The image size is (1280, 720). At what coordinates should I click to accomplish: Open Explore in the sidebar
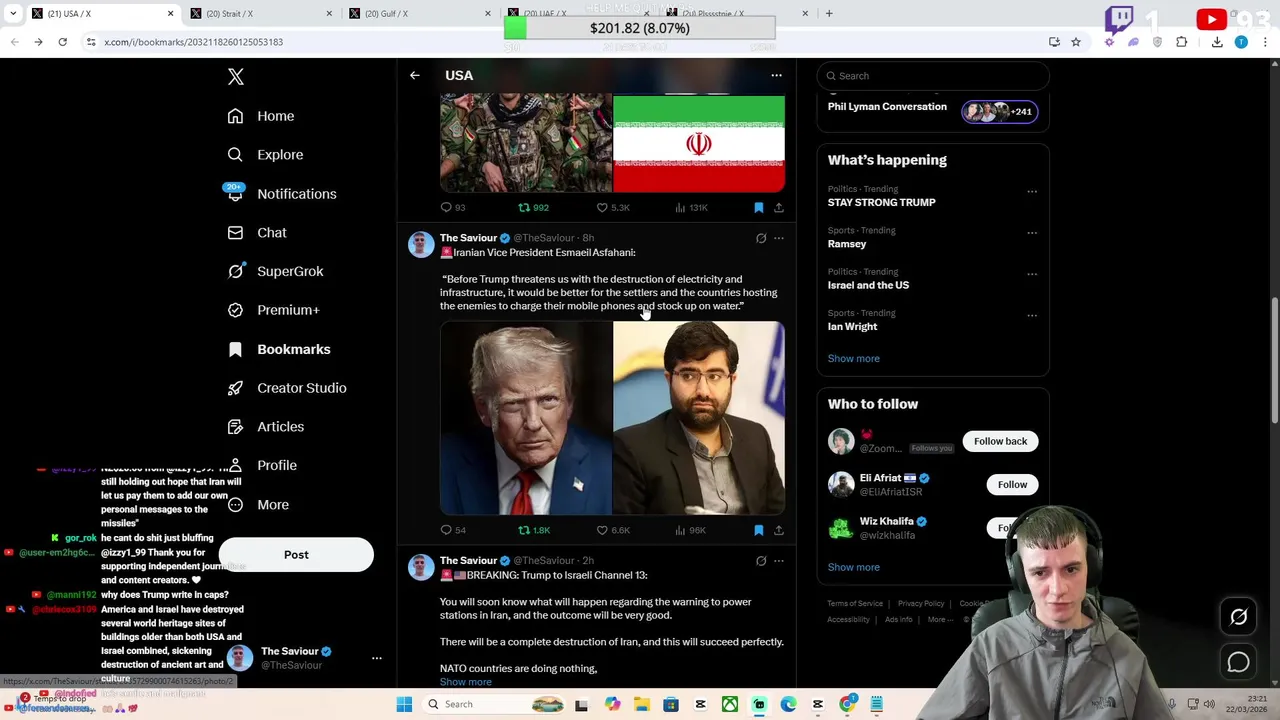264,155
